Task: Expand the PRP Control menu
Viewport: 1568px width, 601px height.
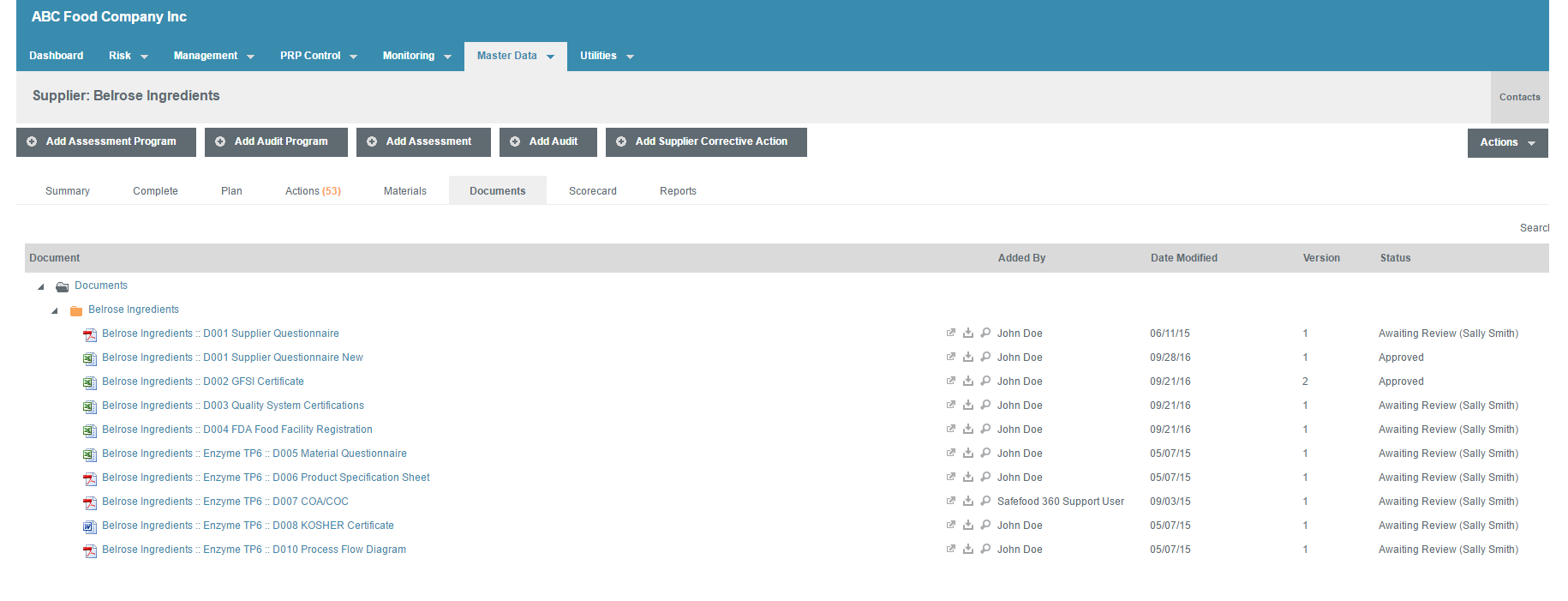Action: click(x=319, y=56)
